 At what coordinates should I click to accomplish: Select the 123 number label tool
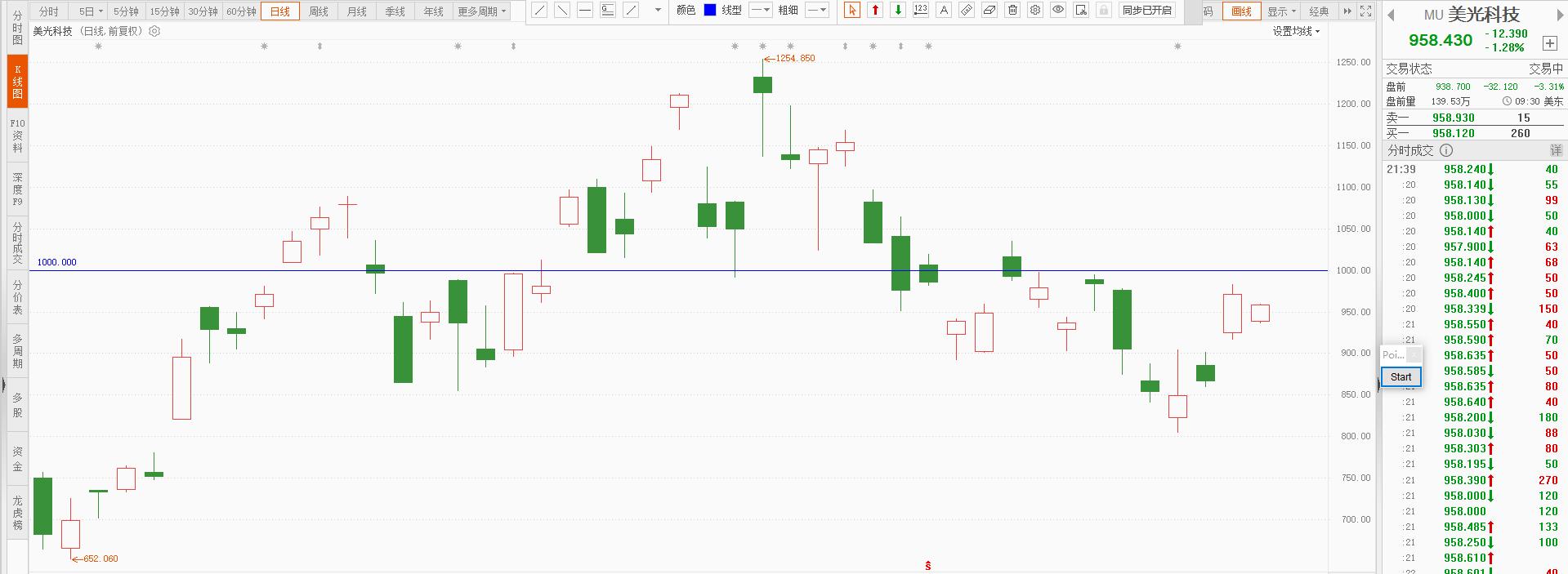(921, 10)
